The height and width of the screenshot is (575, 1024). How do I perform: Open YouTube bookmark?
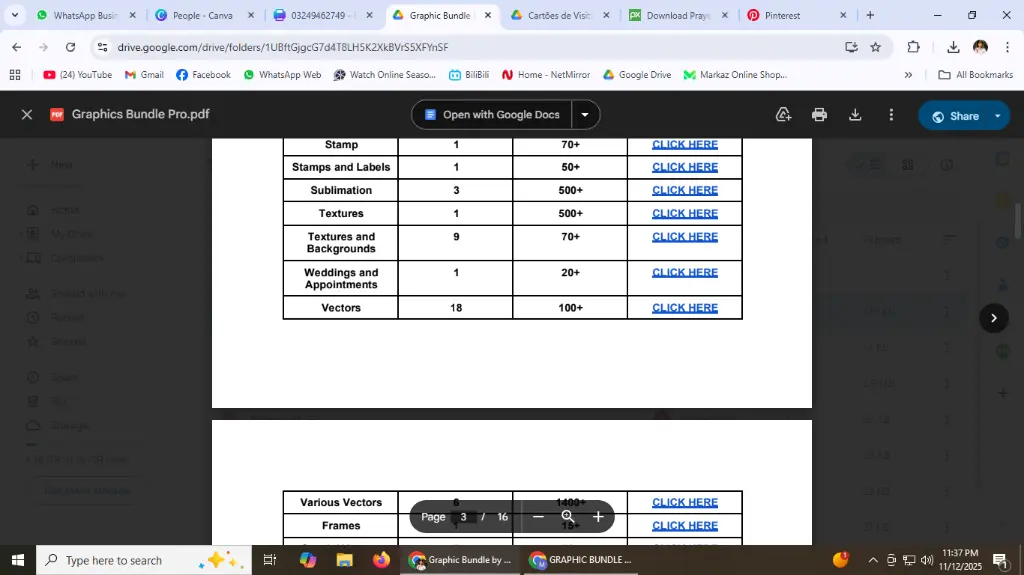coord(78,75)
